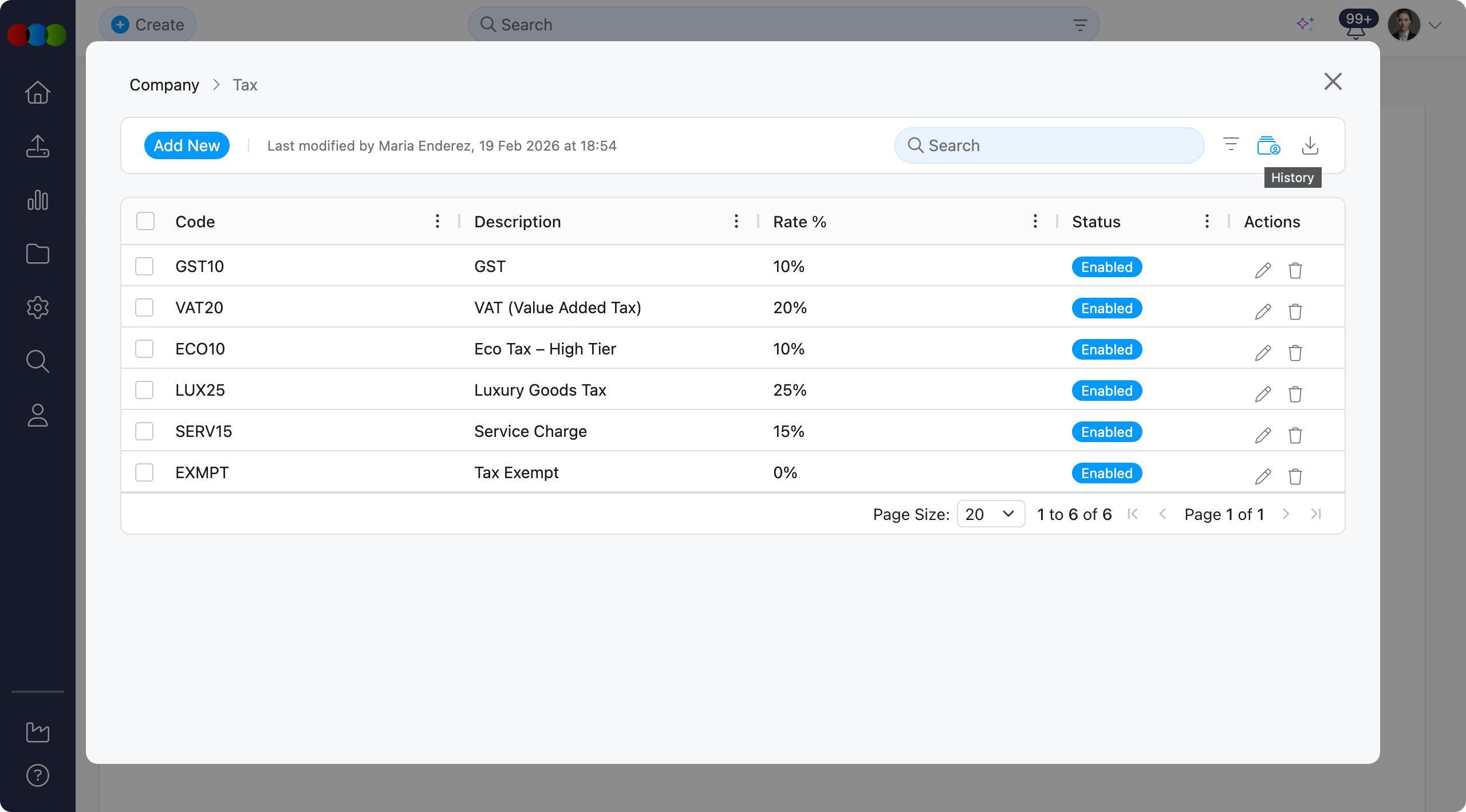1466x812 pixels.
Task: Click the Add New button
Action: [x=187, y=145]
